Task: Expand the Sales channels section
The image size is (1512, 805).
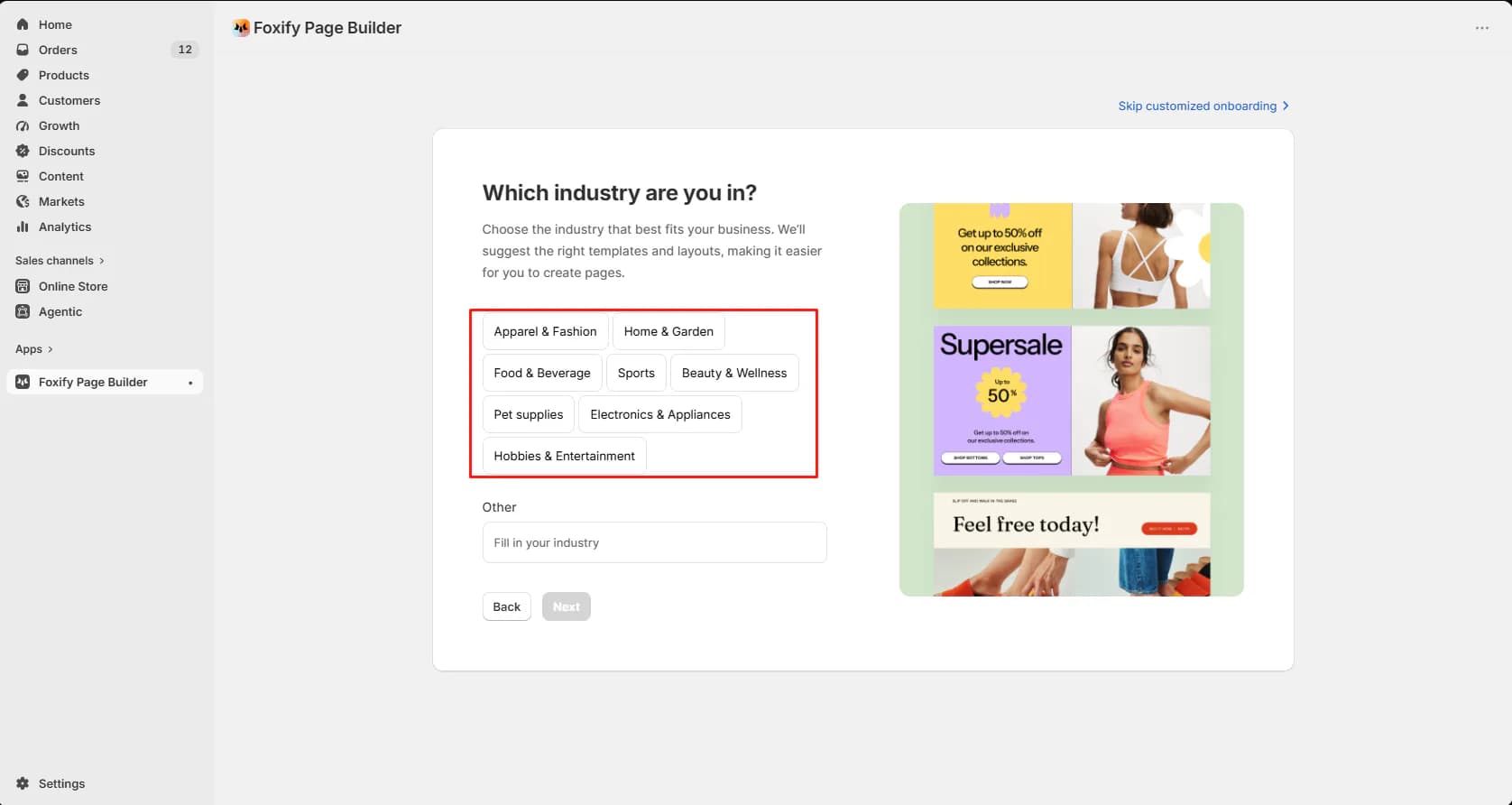Action: 60,261
